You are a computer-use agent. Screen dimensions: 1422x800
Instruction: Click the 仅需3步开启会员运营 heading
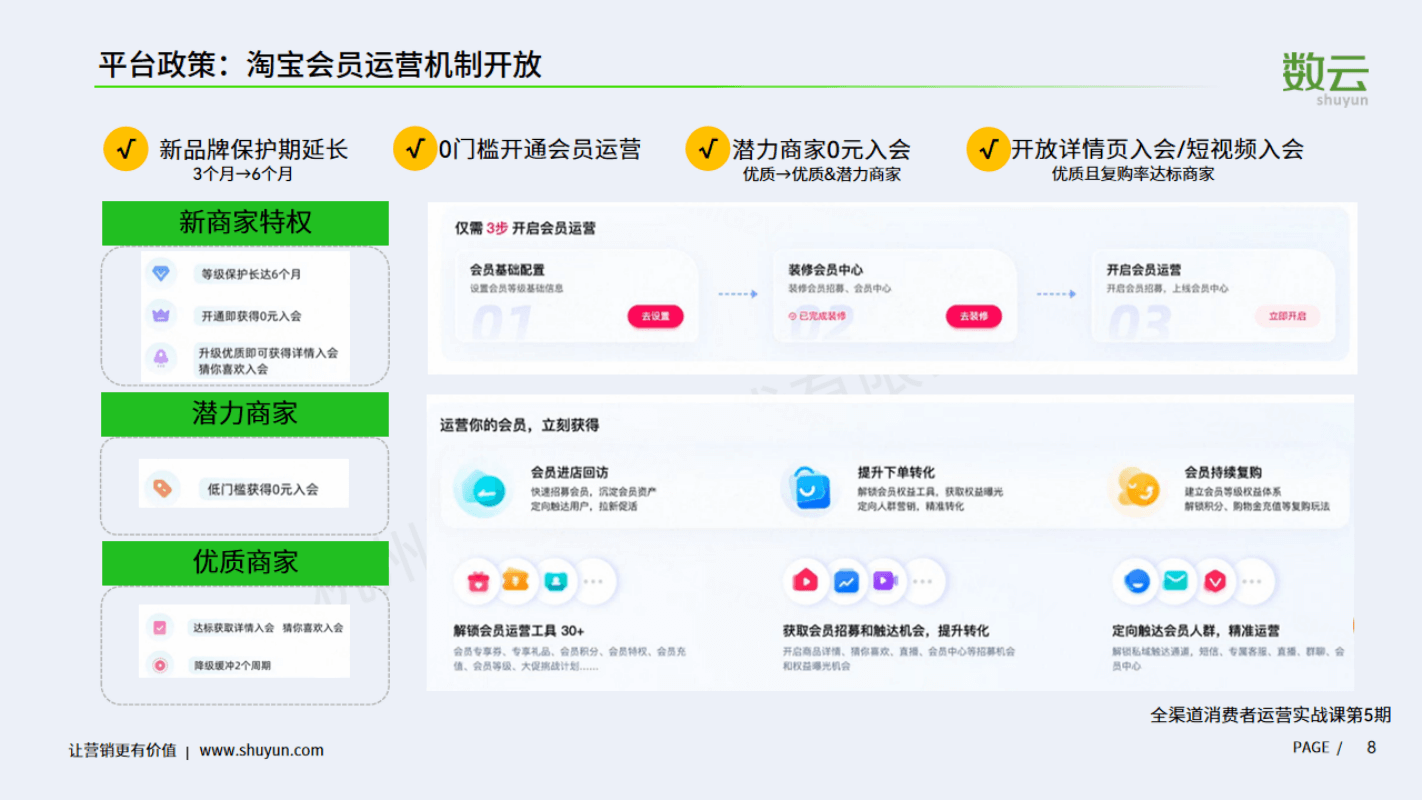525,228
